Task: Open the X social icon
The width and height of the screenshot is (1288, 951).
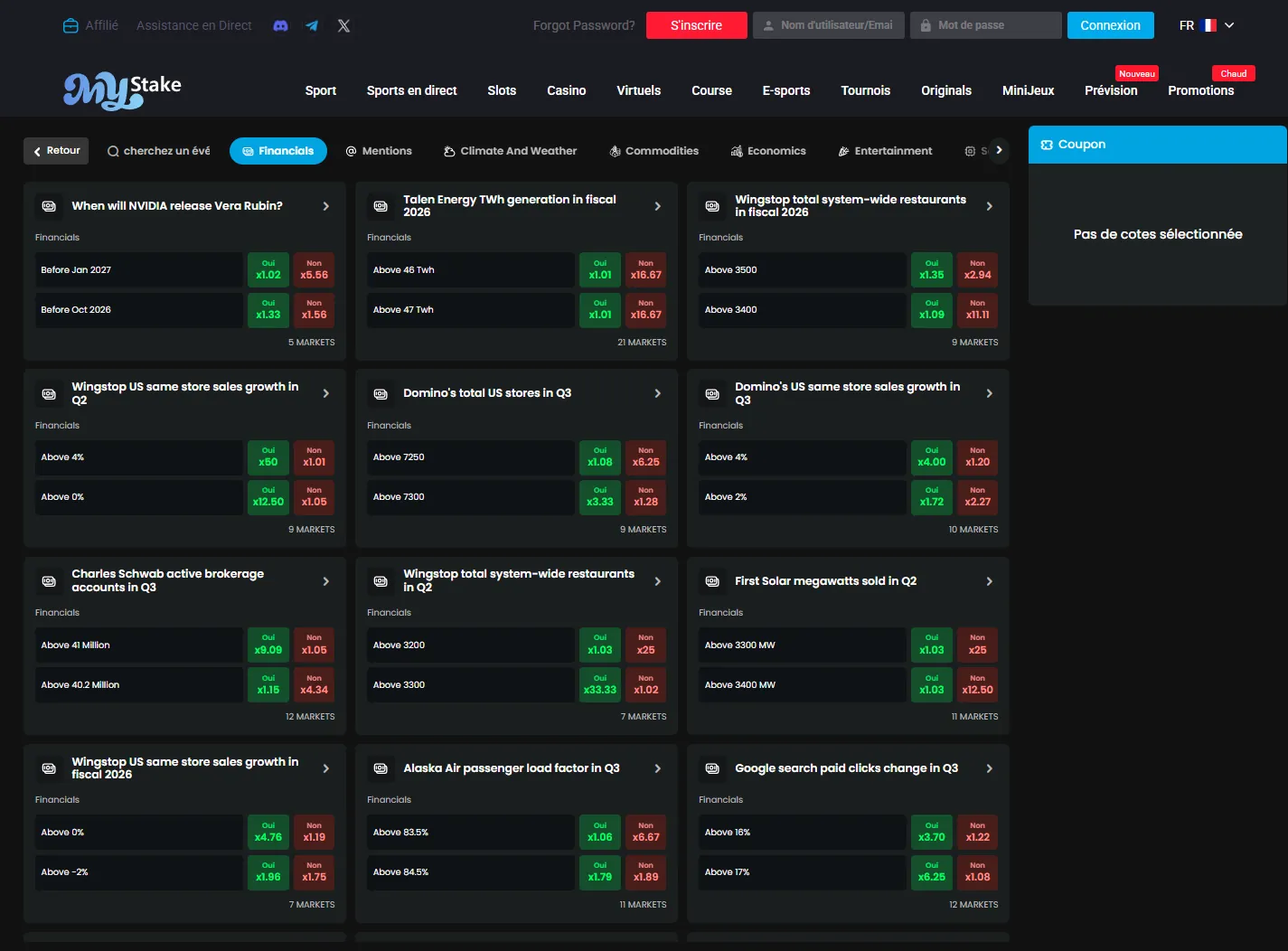Action: point(343,25)
